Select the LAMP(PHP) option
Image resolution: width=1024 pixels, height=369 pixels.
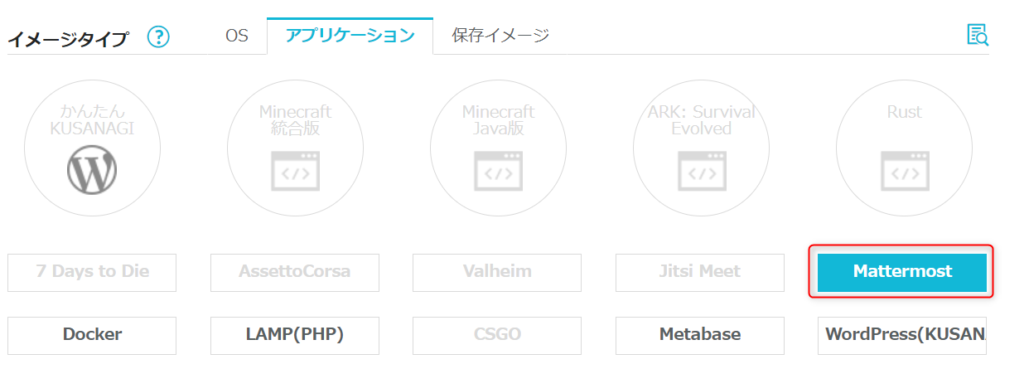pyautogui.click(x=295, y=335)
